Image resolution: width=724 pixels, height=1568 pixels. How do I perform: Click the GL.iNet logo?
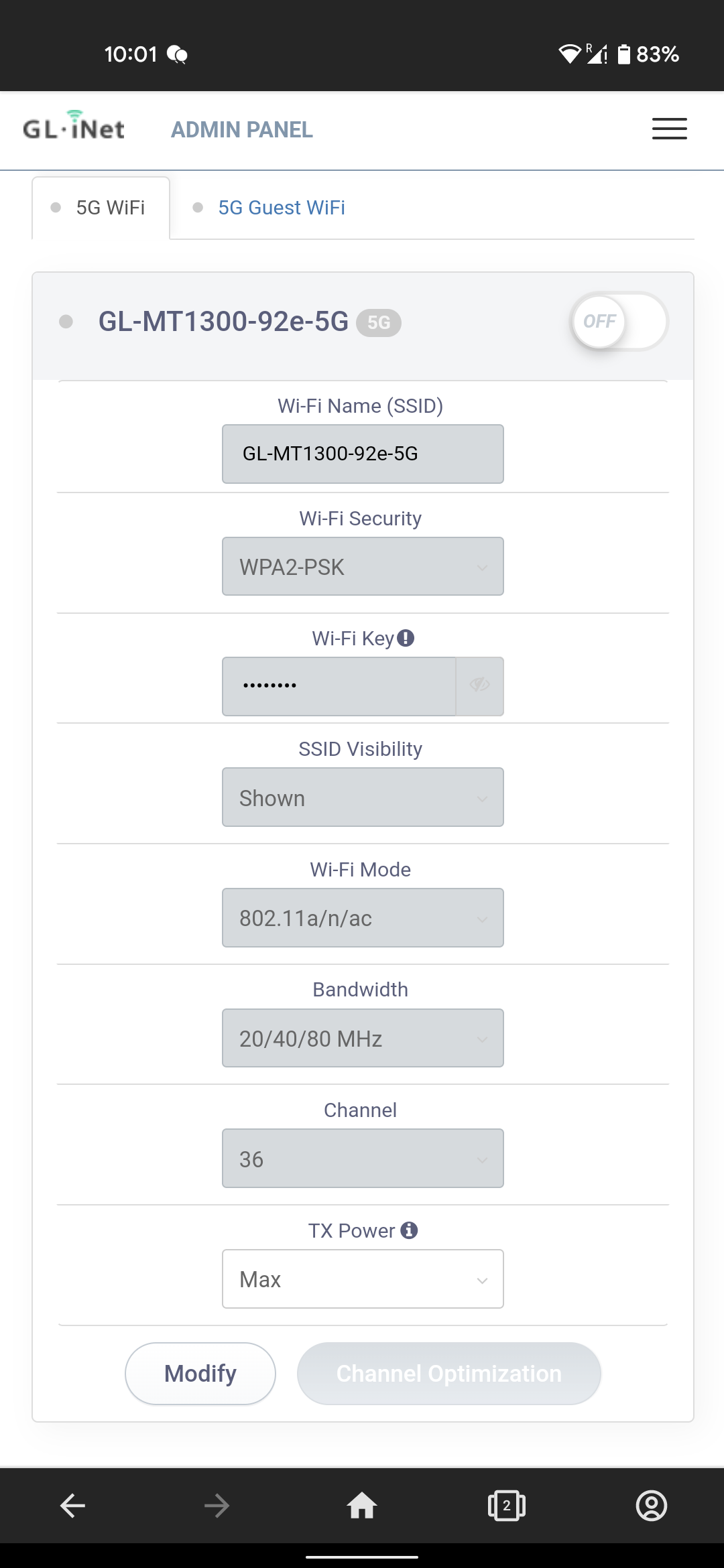pyautogui.click(x=74, y=126)
